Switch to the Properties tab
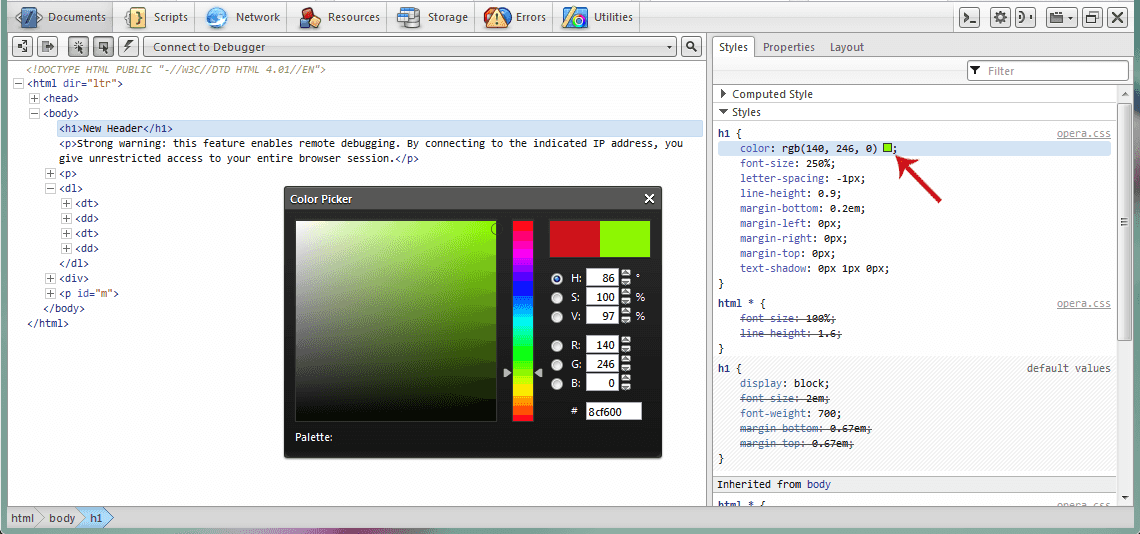The height and width of the screenshot is (534, 1140). pos(788,47)
